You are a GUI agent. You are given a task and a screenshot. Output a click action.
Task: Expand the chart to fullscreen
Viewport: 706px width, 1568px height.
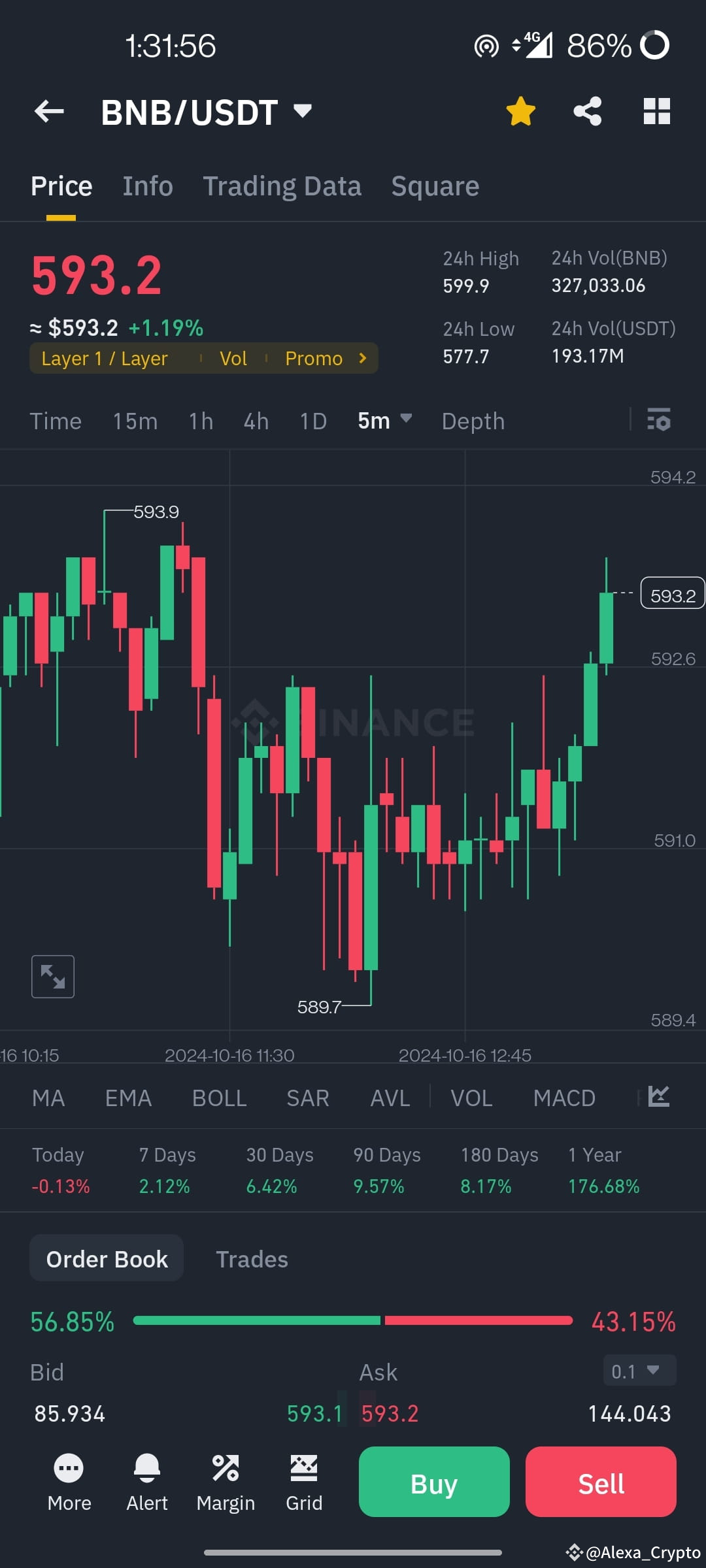[52, 975]
